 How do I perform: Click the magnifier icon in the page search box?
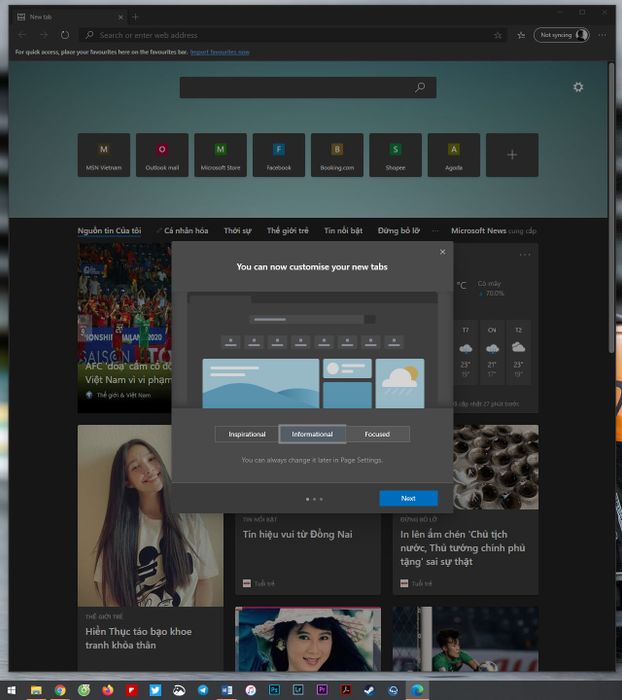coord(420,88)
